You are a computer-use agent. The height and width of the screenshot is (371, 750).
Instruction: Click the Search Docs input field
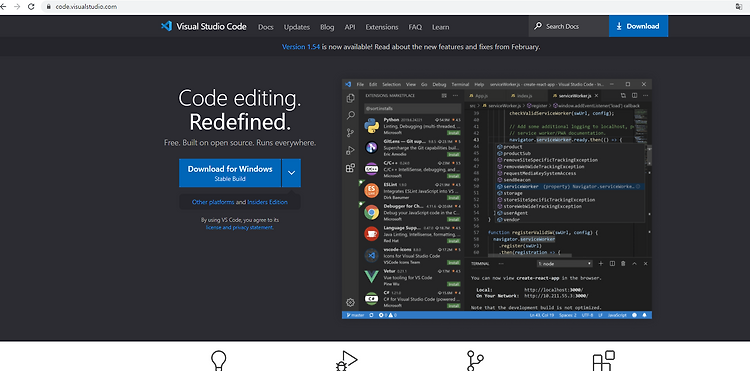pyautogui.click(x=569, y=26)
